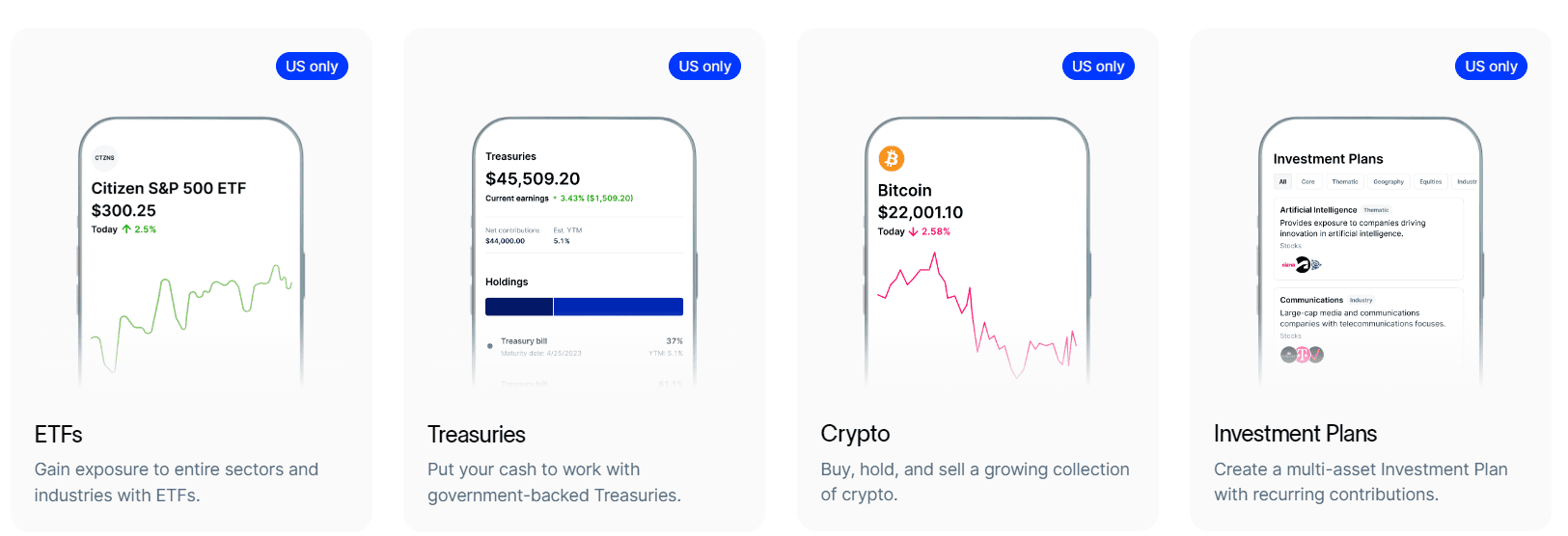Screen dimensions: 1568x536
Task: Click the Treasury bill bullet dot
Action: pyautogui.click(x=490, y=345)
